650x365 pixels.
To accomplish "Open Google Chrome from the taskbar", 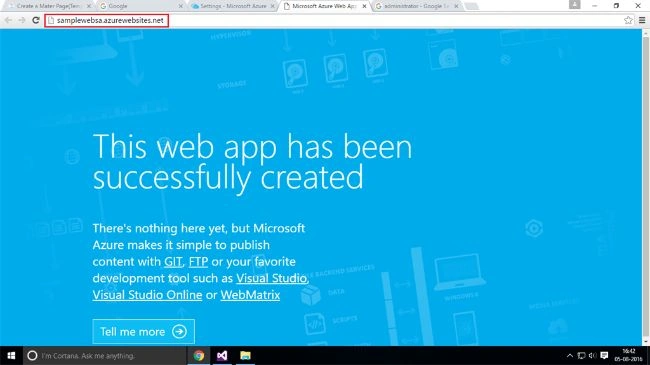I will [x=199, y=355].
